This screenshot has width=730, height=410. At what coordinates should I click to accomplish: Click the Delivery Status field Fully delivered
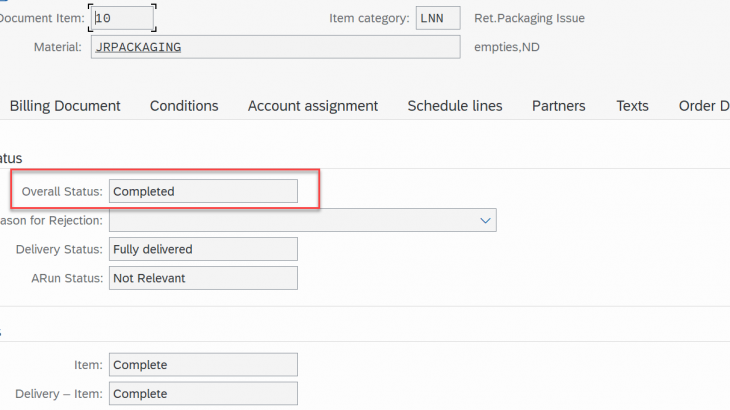(203, 249)
